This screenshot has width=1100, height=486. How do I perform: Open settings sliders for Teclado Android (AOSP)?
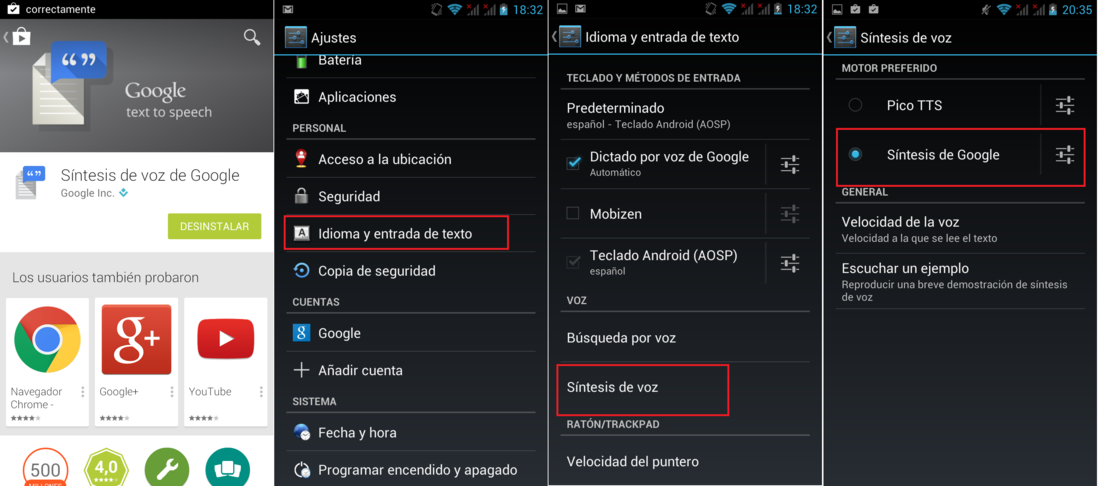tap(790, 263)
